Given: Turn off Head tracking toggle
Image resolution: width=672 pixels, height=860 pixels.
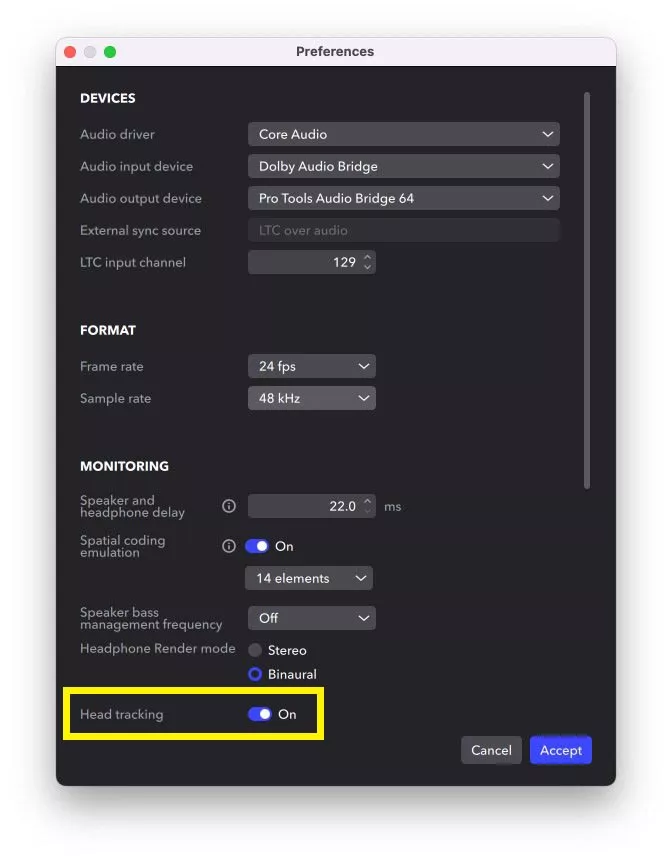Looking at the screenshot, I should tap(259, 714).
